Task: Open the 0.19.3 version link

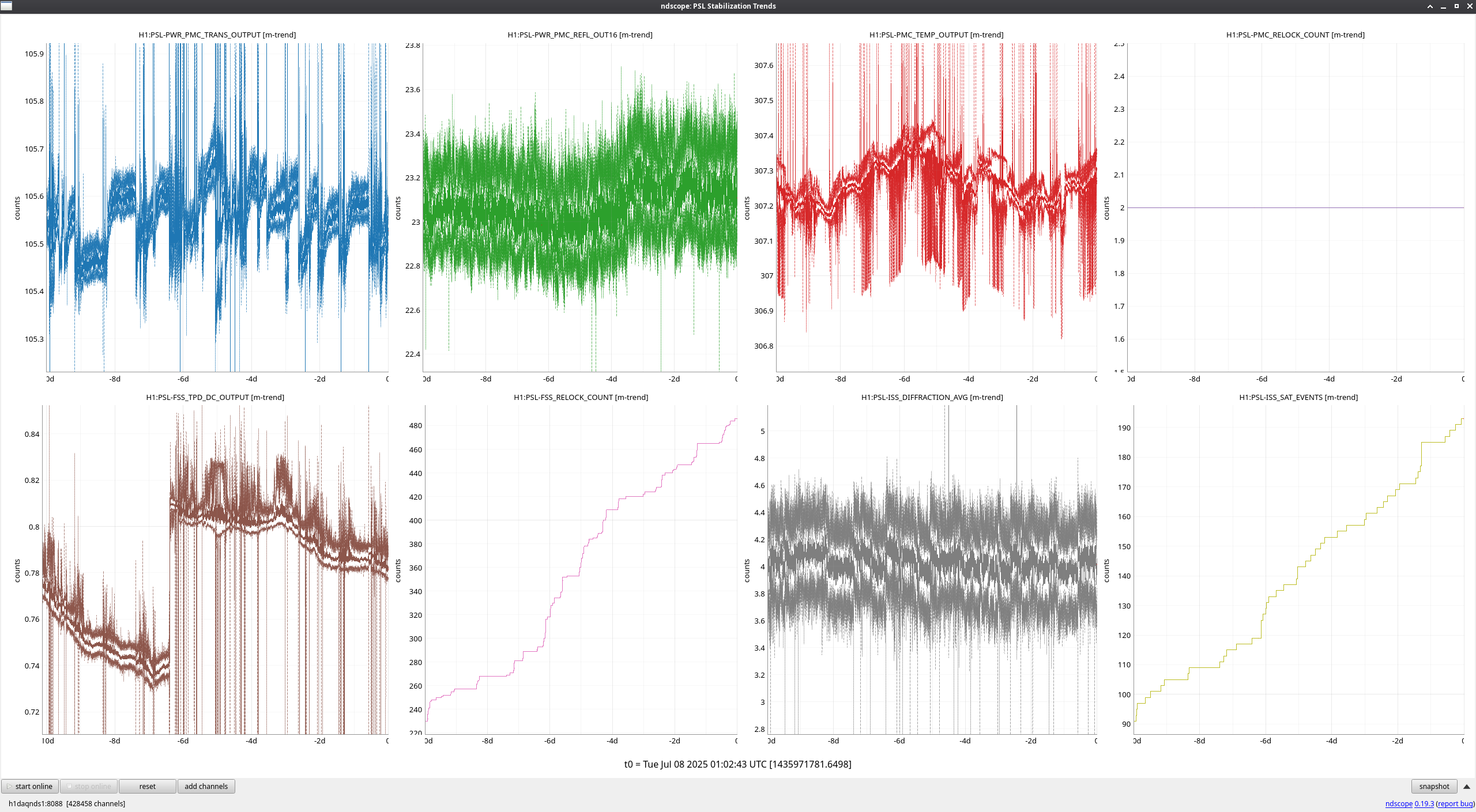Action: 1424,803
